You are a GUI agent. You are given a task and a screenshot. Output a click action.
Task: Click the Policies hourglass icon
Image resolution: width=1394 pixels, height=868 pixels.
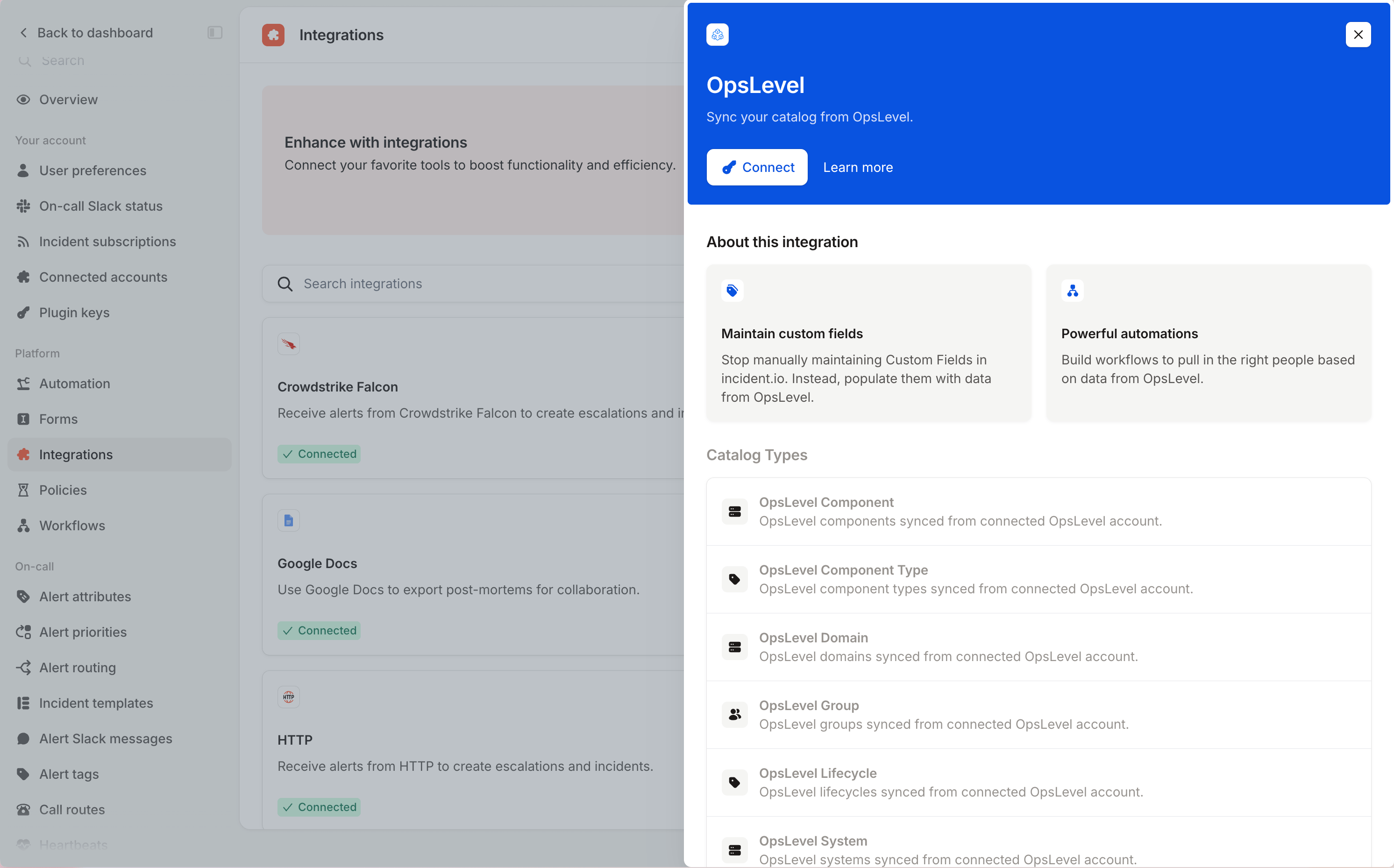pos(23,490)
